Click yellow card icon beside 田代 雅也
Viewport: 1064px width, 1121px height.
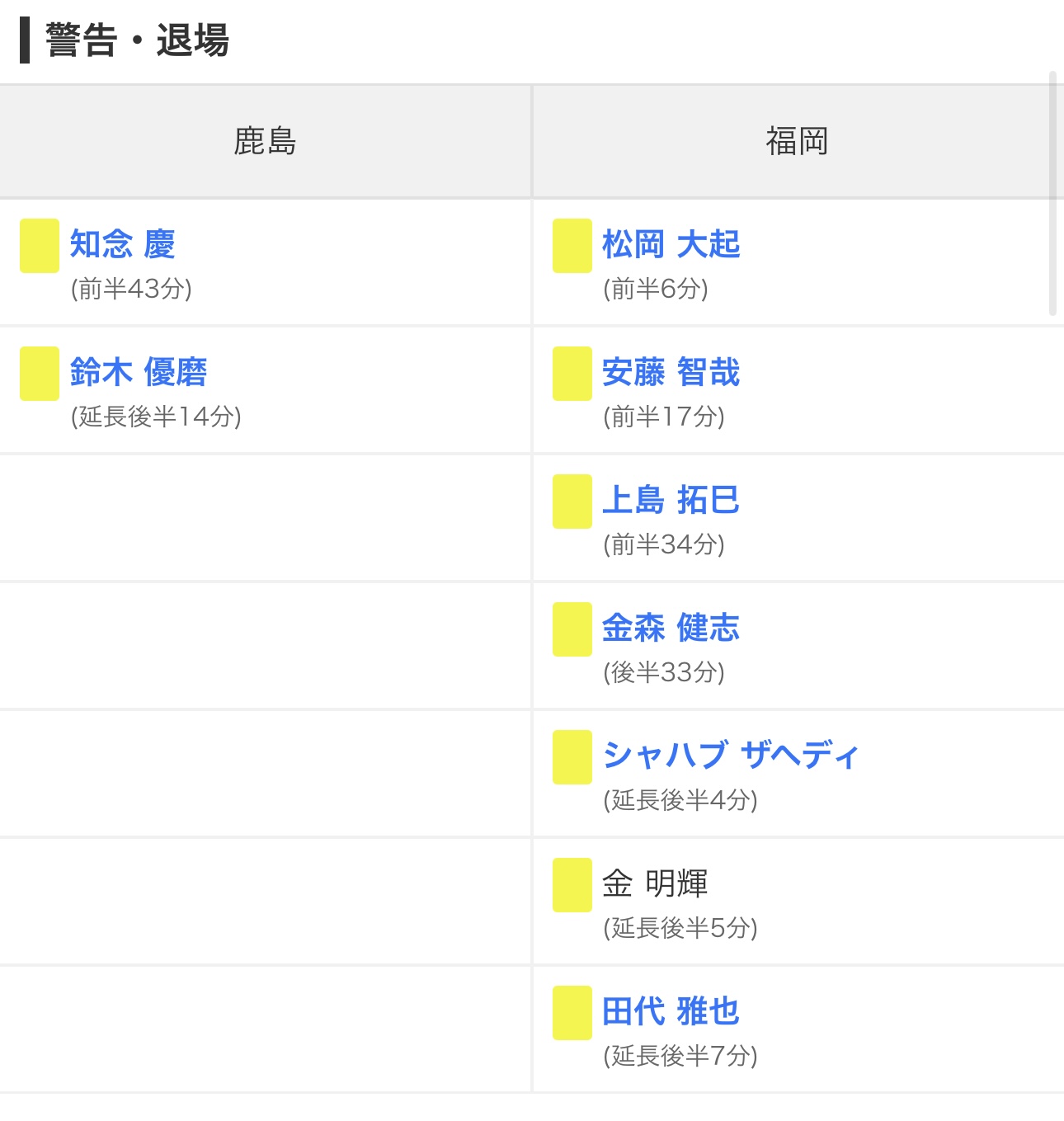[x=572, y=1013]
